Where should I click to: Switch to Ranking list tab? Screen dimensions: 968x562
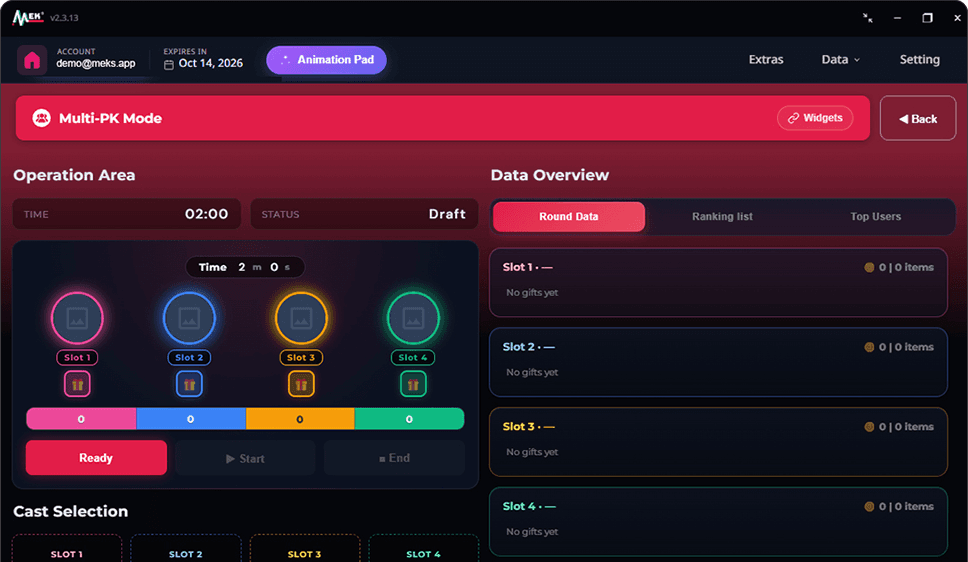coord(722,217)
